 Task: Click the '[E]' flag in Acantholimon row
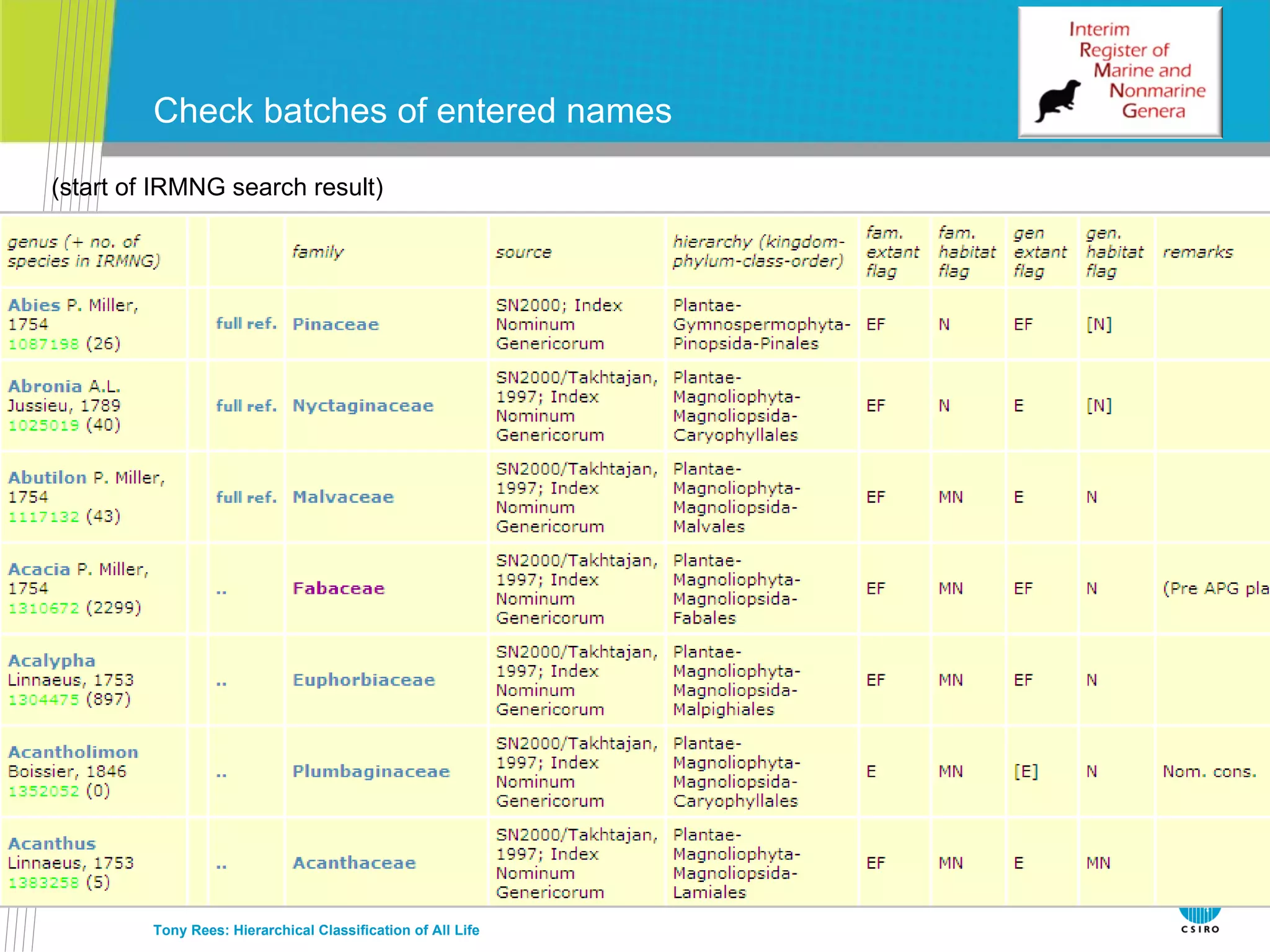(x=1026, y=772)
